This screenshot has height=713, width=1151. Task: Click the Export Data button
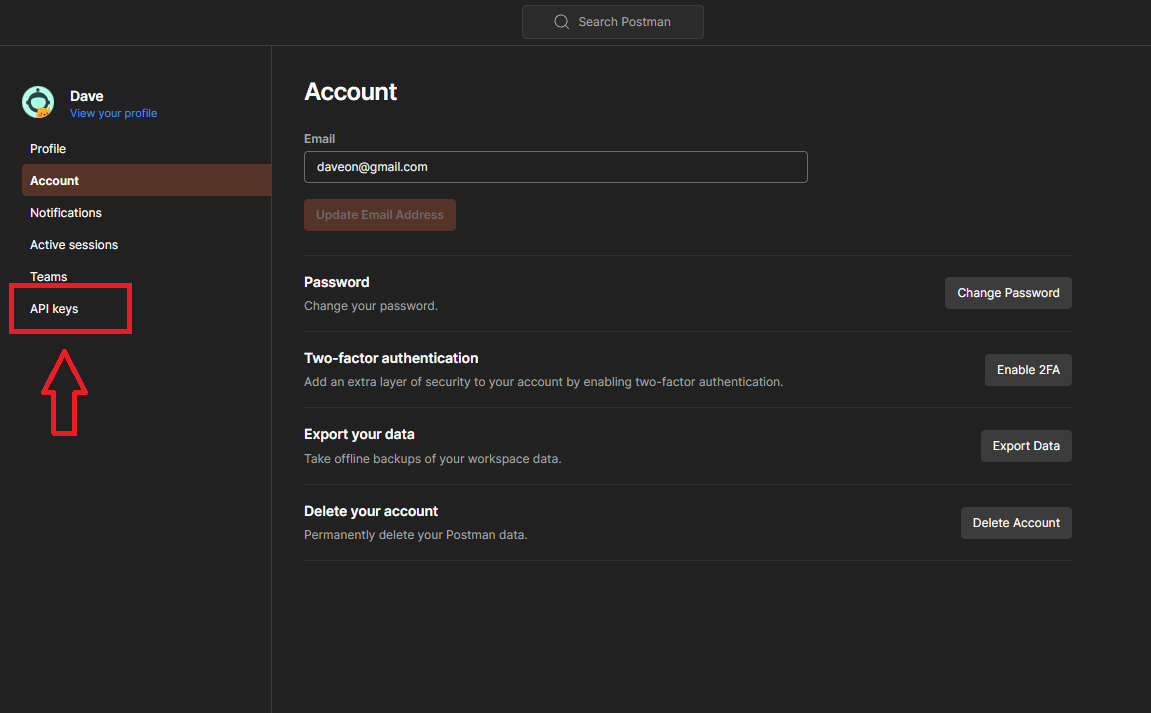click(x=1025, y=446)
